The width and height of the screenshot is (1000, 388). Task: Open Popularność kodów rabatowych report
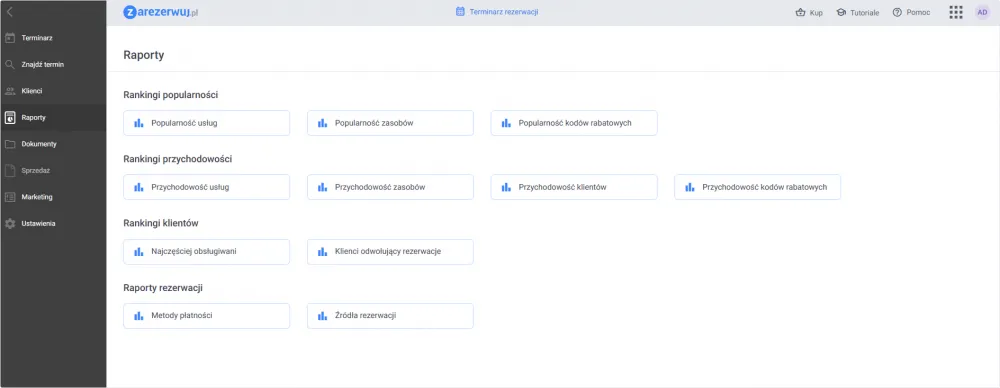coord(574,123)
